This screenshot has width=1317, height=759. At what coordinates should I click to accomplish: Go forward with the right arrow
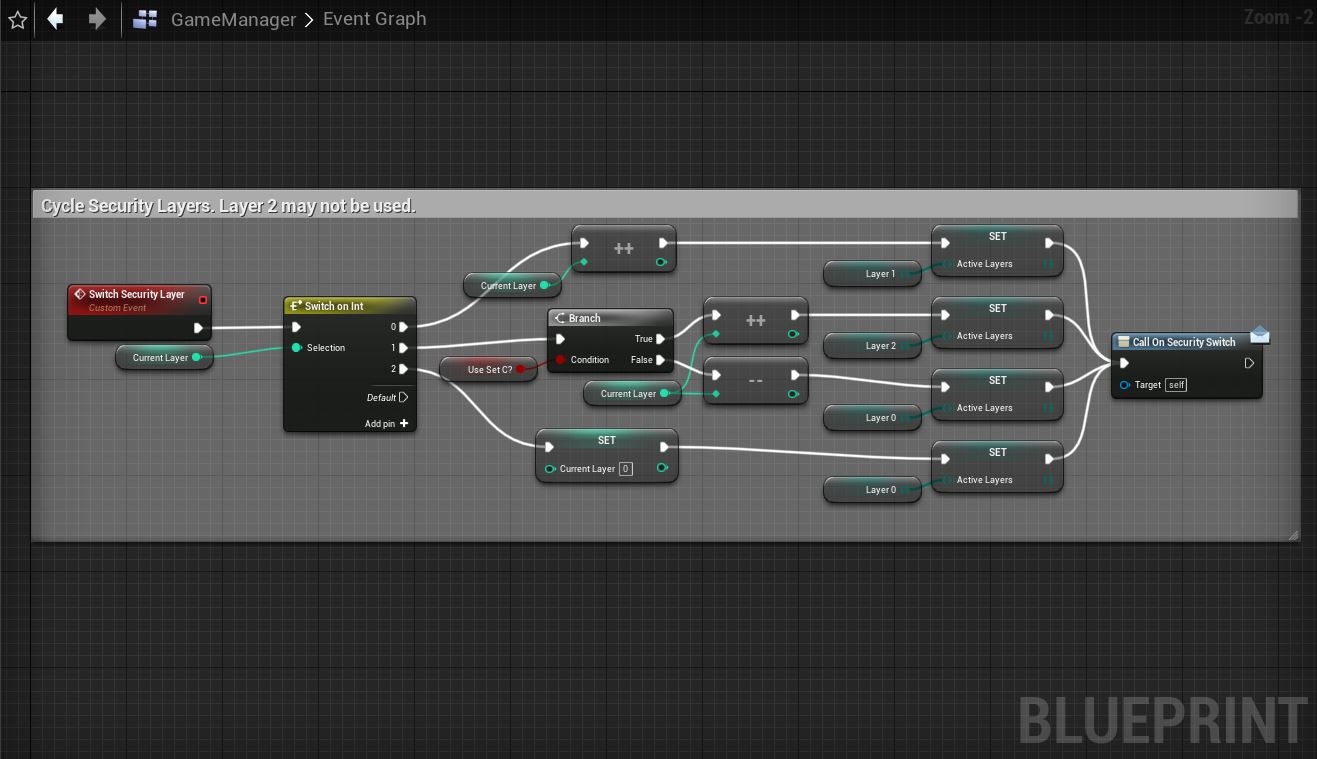coord(96,19)
